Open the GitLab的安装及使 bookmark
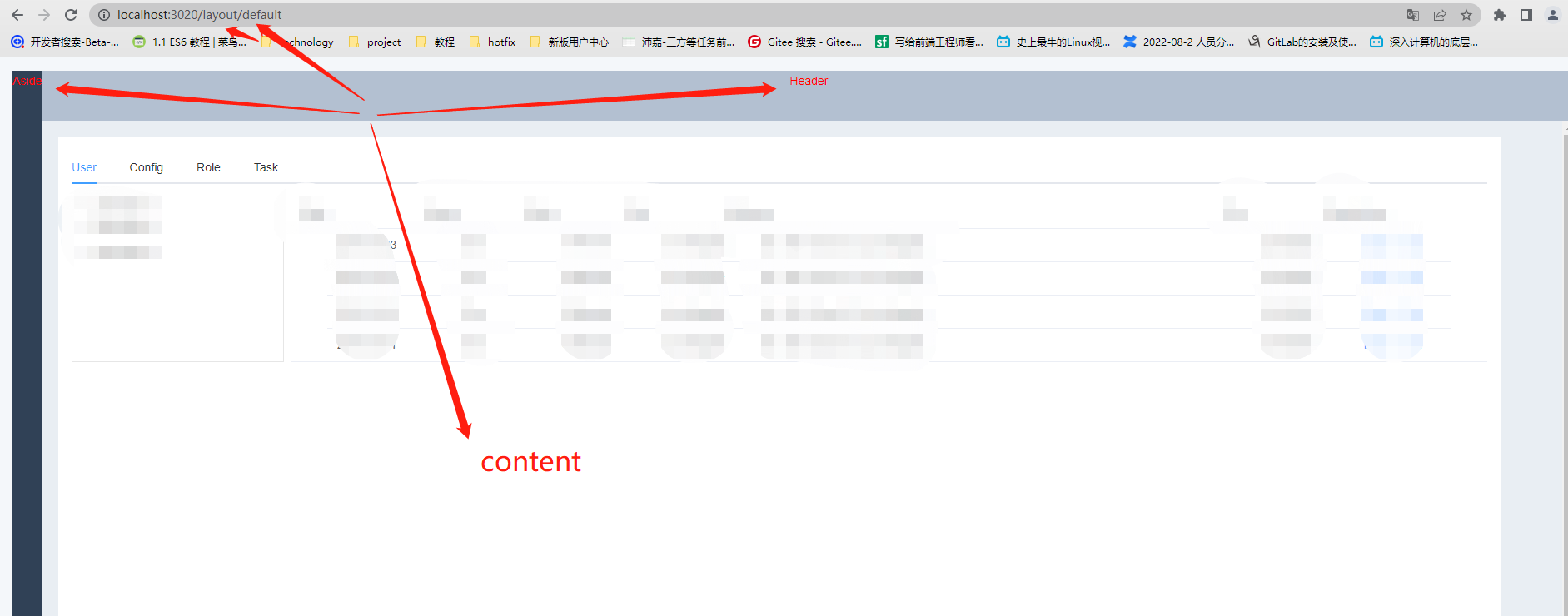Screen dimensions: 1568x616 [1302, 42]
